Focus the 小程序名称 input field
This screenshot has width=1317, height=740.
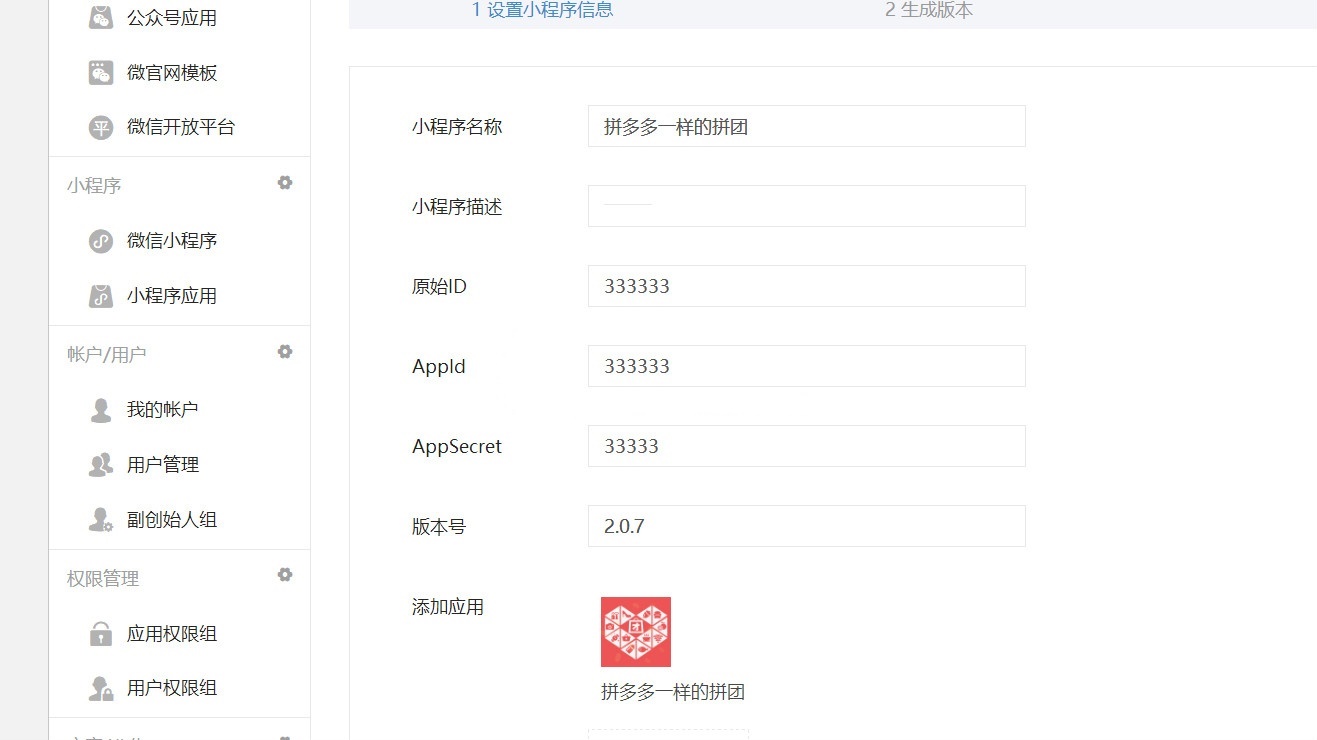pyautogui.click(x=807, y=126)
